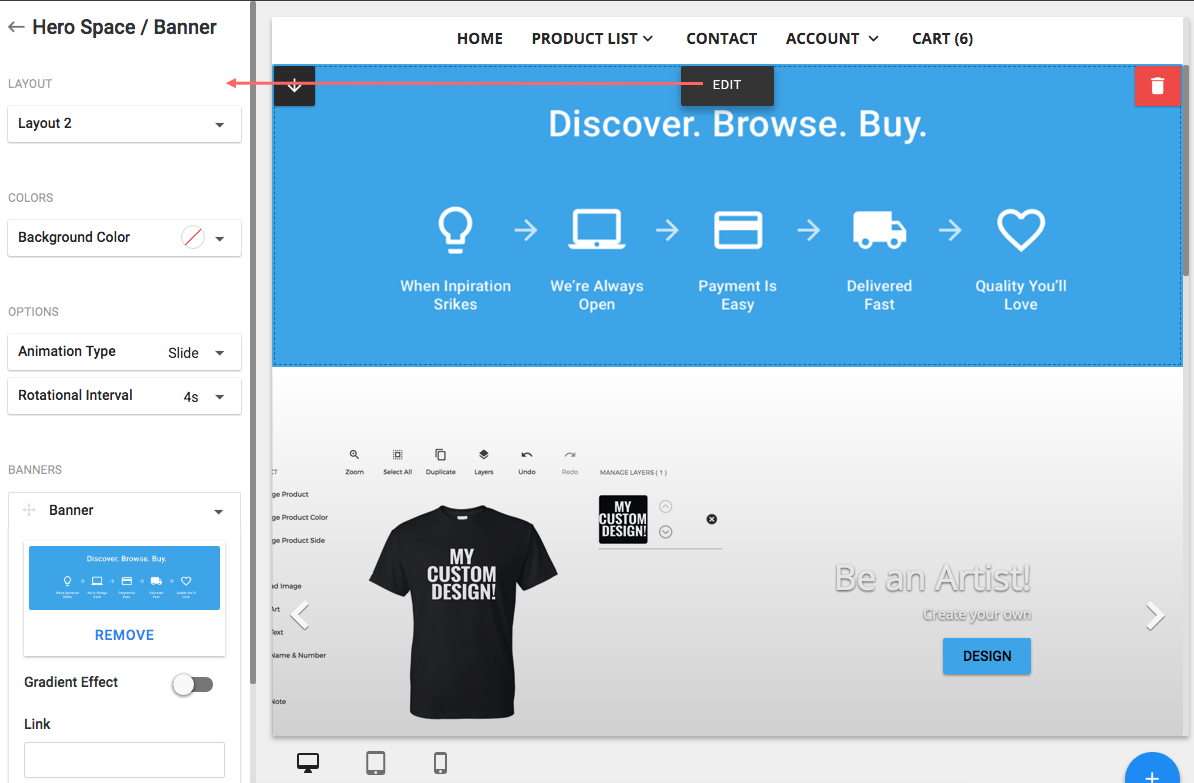Go to previous slide with left chevron

[x=299, y=616]
